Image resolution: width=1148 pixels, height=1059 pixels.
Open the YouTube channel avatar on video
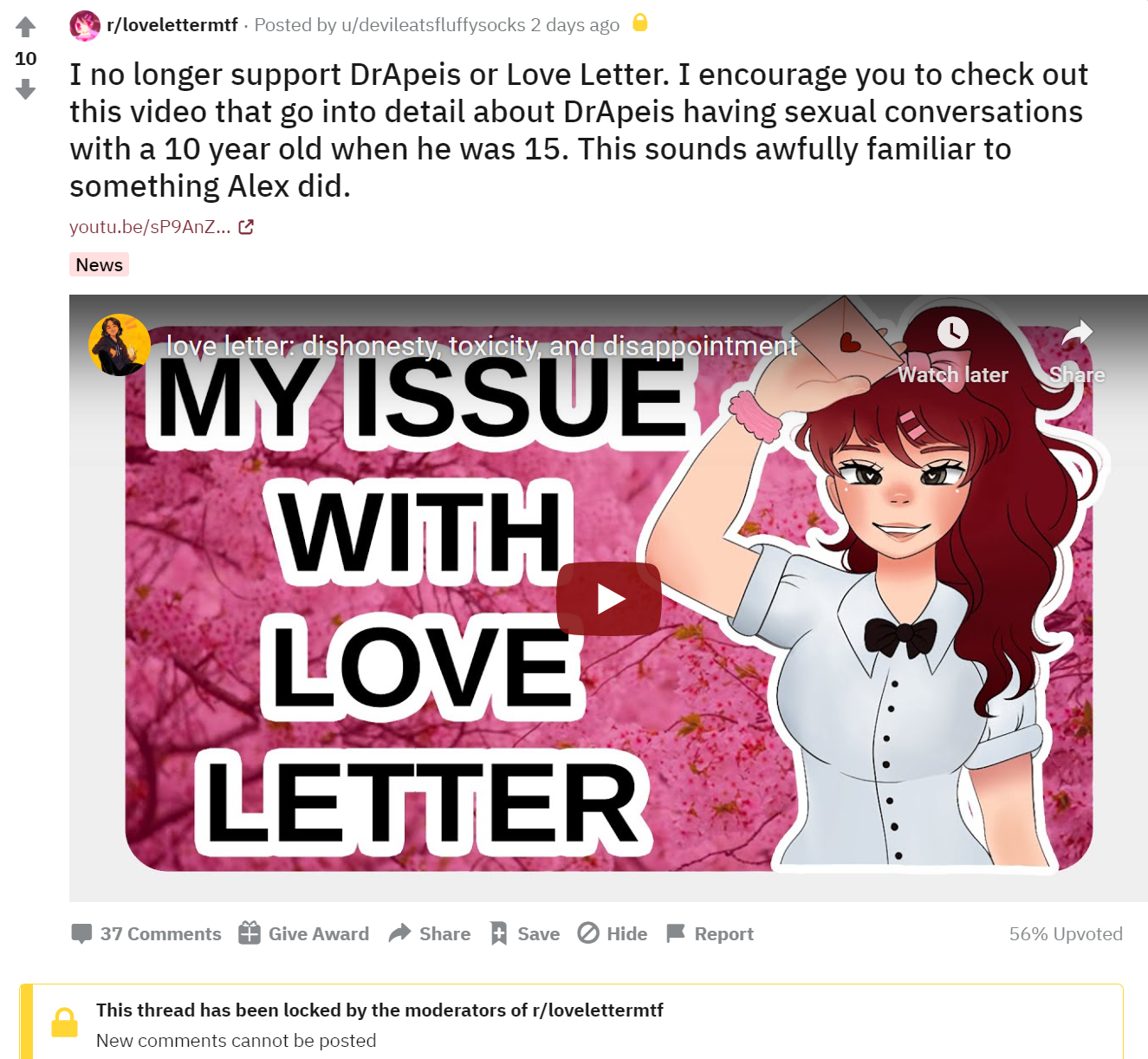[x=120, y=345]
